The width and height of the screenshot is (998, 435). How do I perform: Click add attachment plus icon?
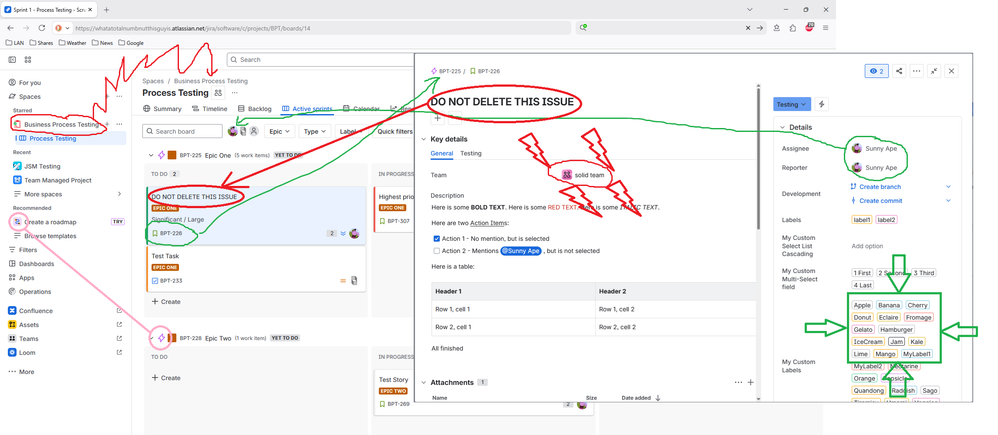pos(750,383)
